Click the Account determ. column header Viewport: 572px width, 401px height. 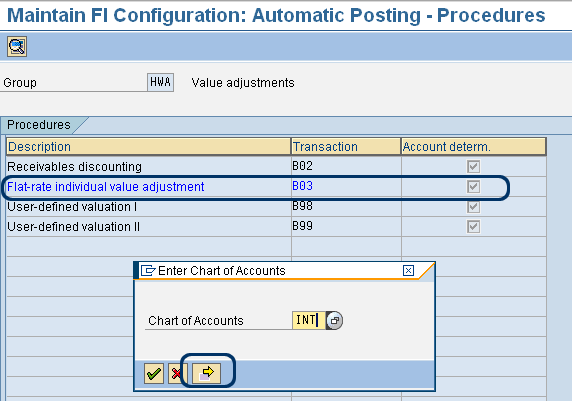tap(474, 147)
